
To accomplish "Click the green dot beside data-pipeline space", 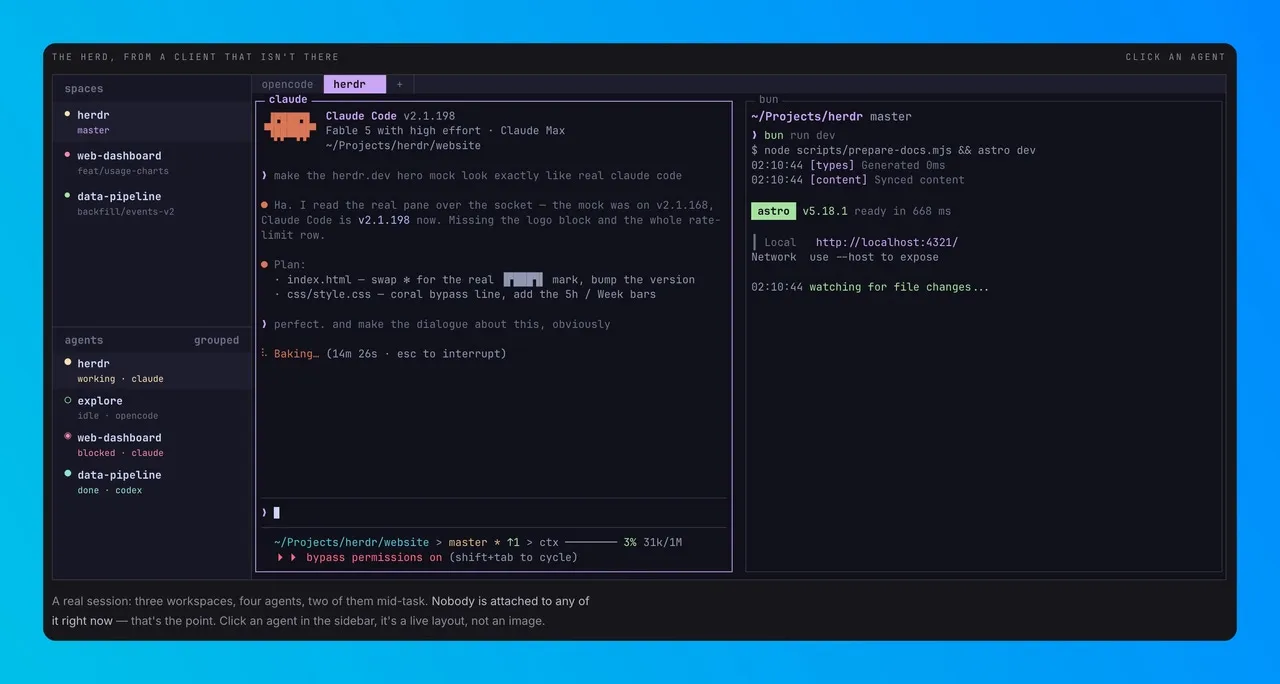I will pos(67,196).
